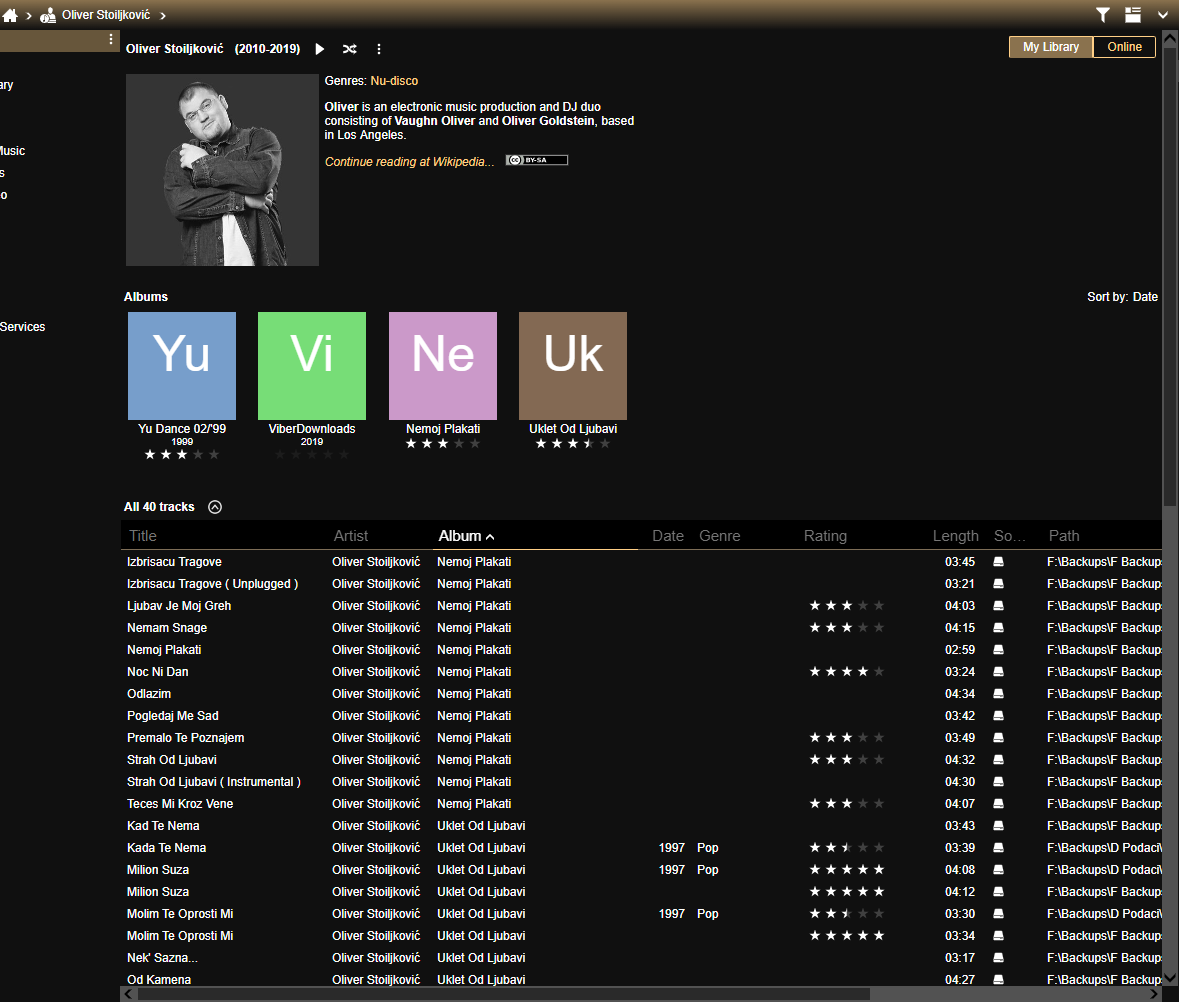Open the artist's three-dot options menu
The height and width of the screenshot is (1002, 1179).
coord(379,49)
